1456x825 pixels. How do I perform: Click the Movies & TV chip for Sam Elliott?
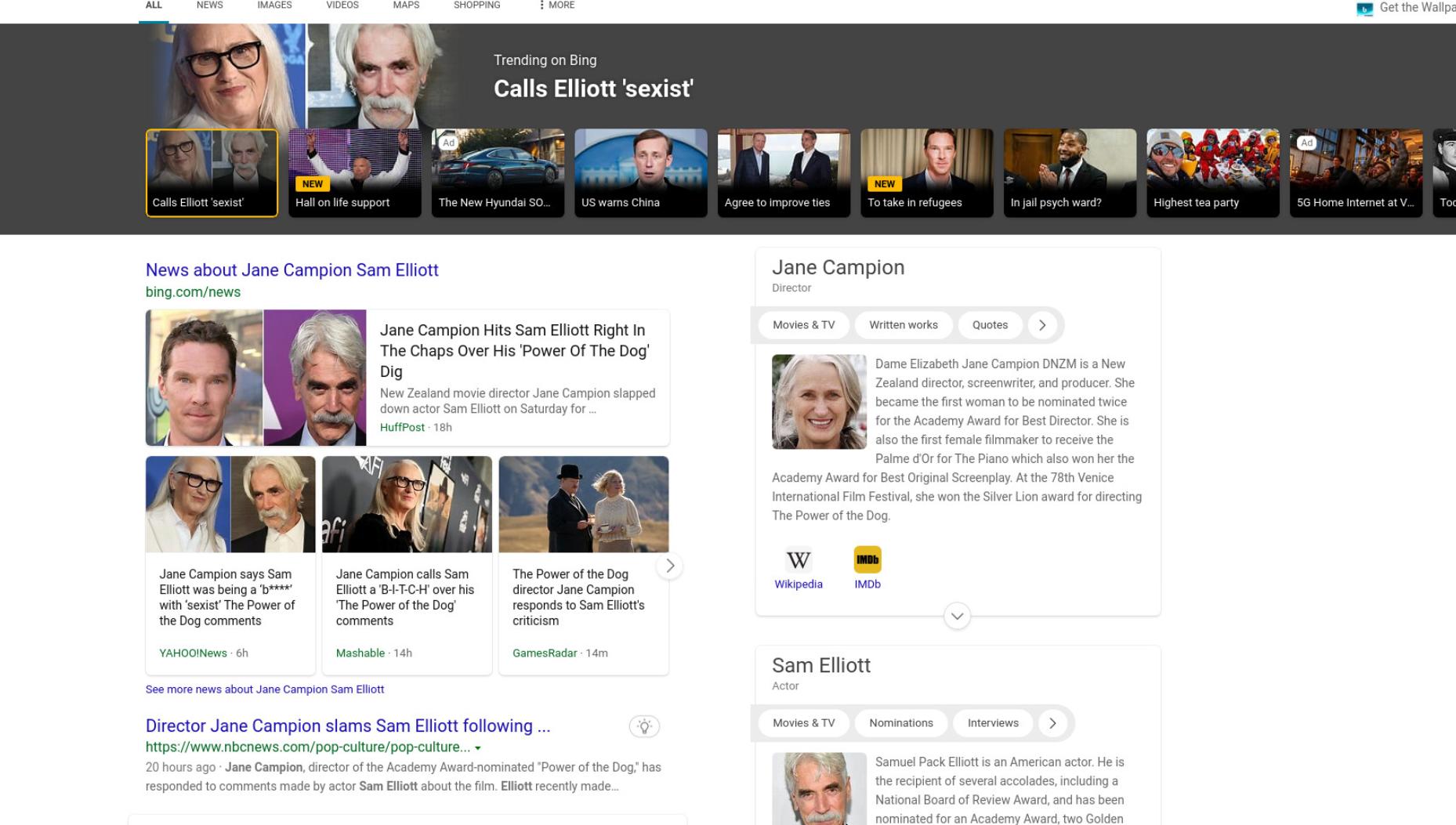804,723
